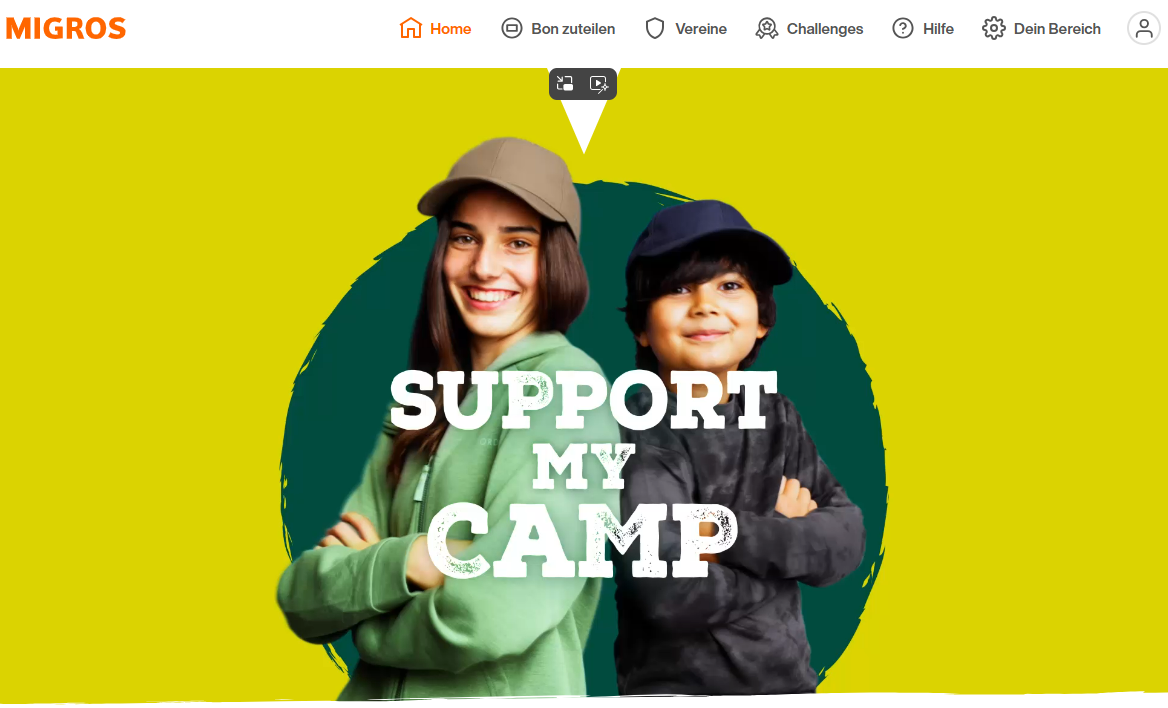Open the Hilfe text link
Screen dimensions: 1168x708
click(x=938, y=29)
